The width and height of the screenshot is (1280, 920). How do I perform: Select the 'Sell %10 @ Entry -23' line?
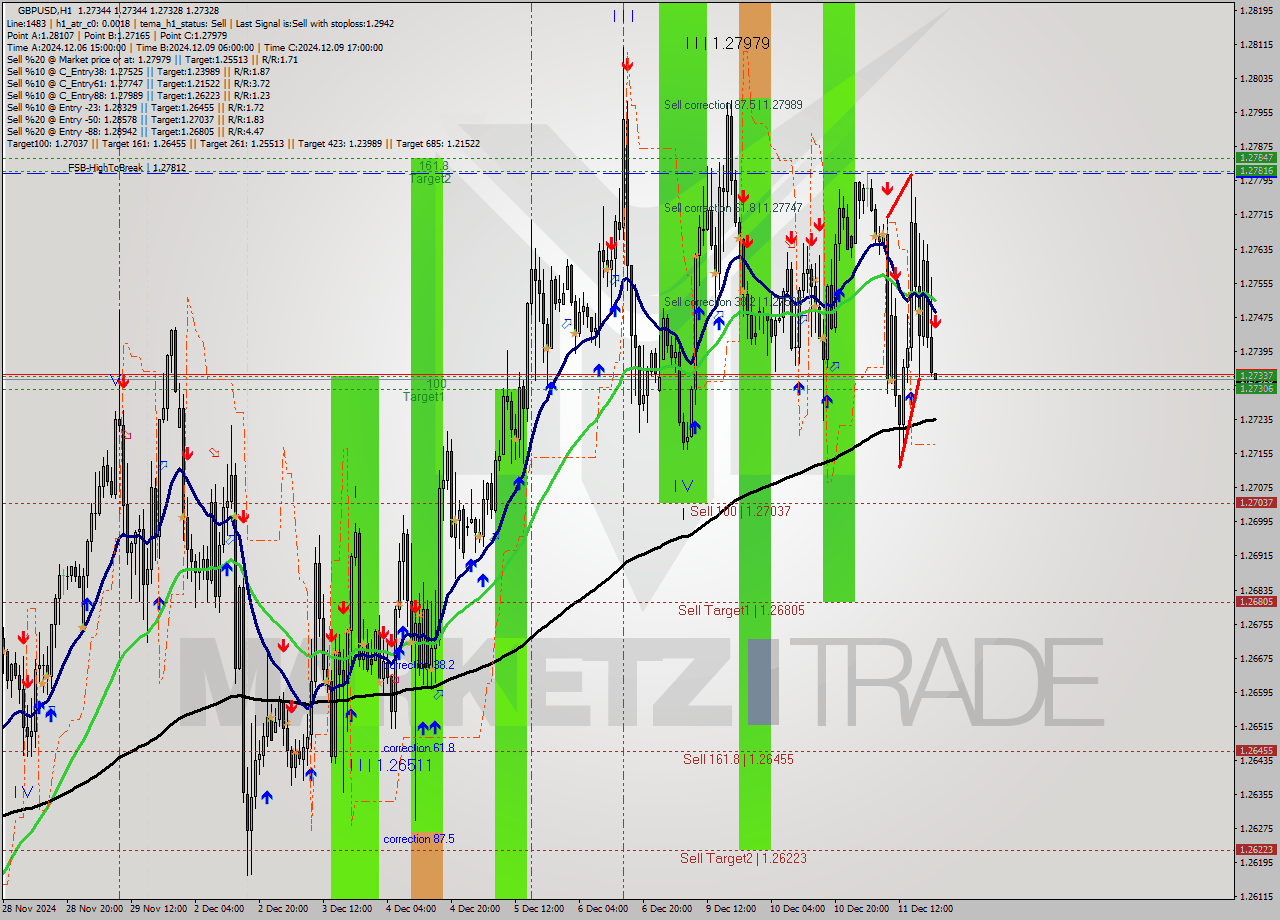click(135, 107)
